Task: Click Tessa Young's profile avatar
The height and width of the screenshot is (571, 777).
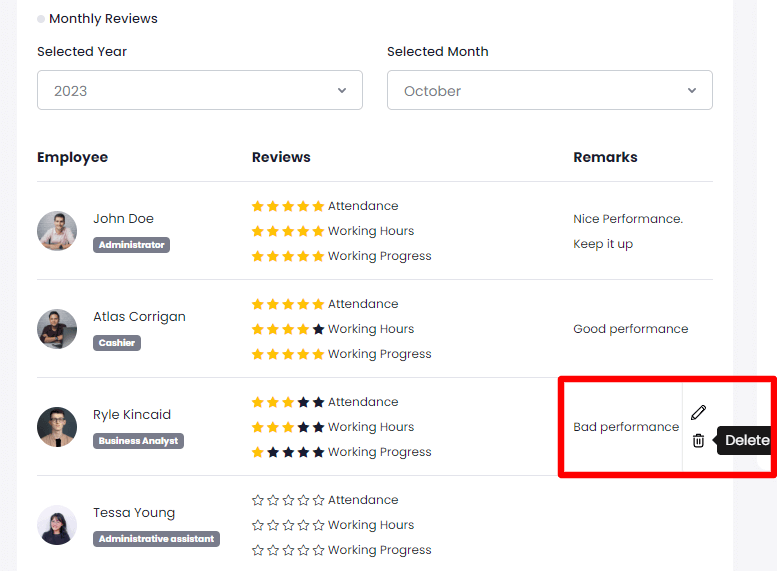Action: (57, 525)
